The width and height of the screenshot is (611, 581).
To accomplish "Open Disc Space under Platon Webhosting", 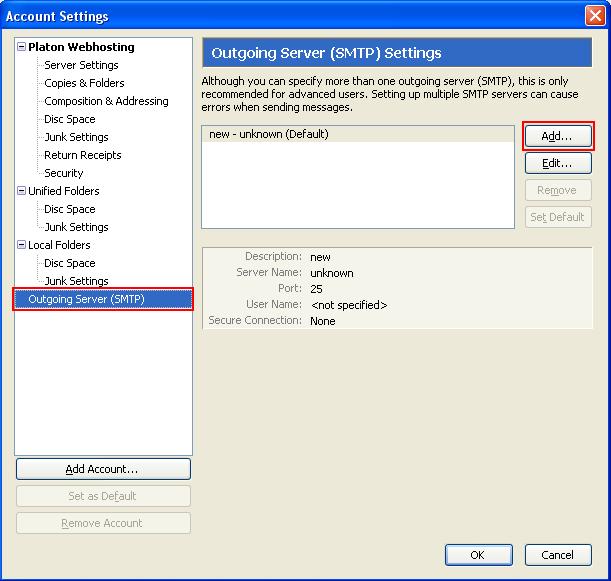I will [x=70, y=119].
